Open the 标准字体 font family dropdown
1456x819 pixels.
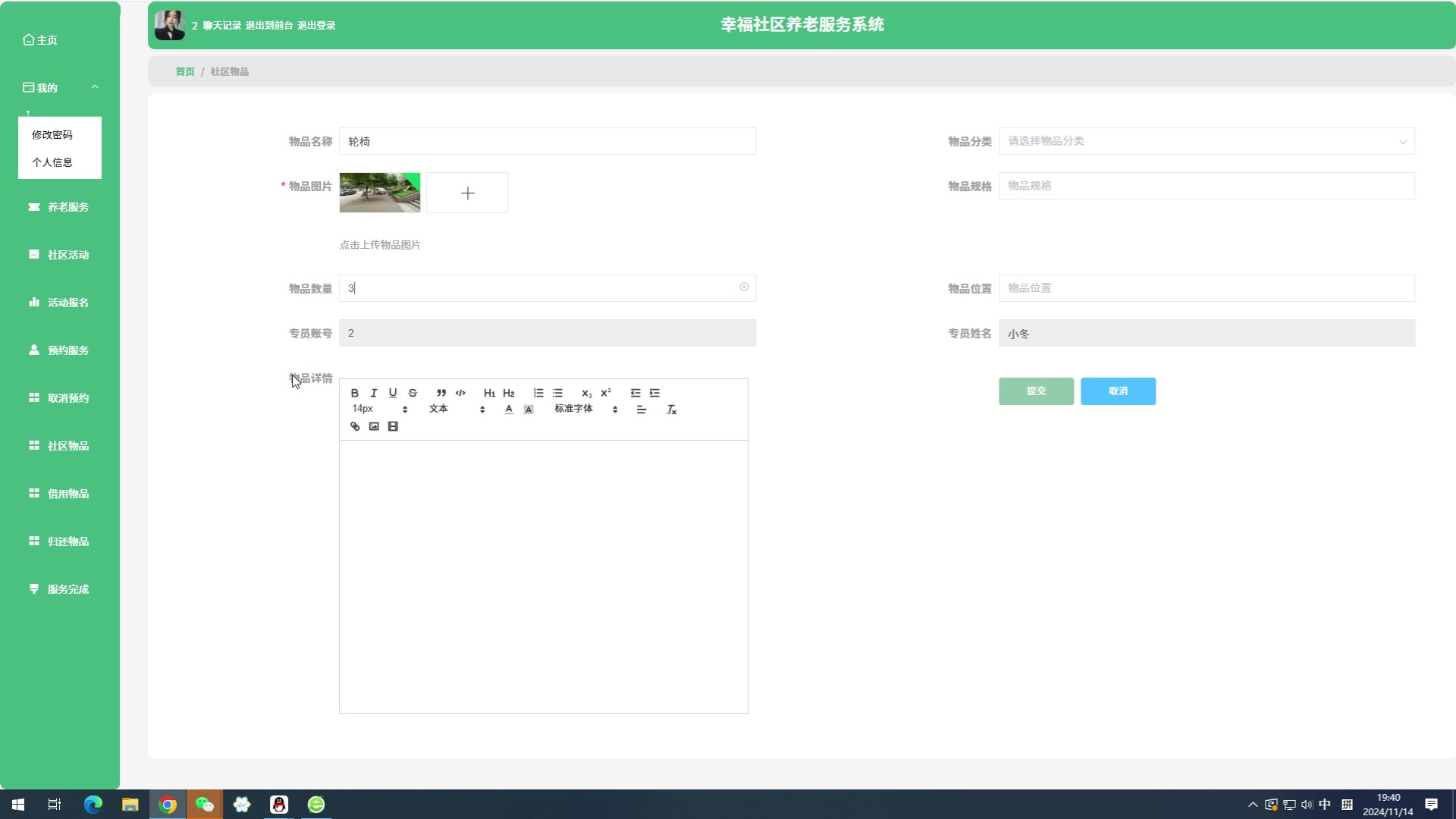[x=585, y=409]
